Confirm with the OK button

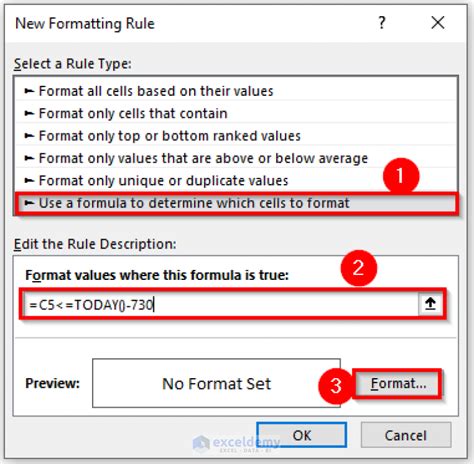pyautogui.click(x=302, y=435)
